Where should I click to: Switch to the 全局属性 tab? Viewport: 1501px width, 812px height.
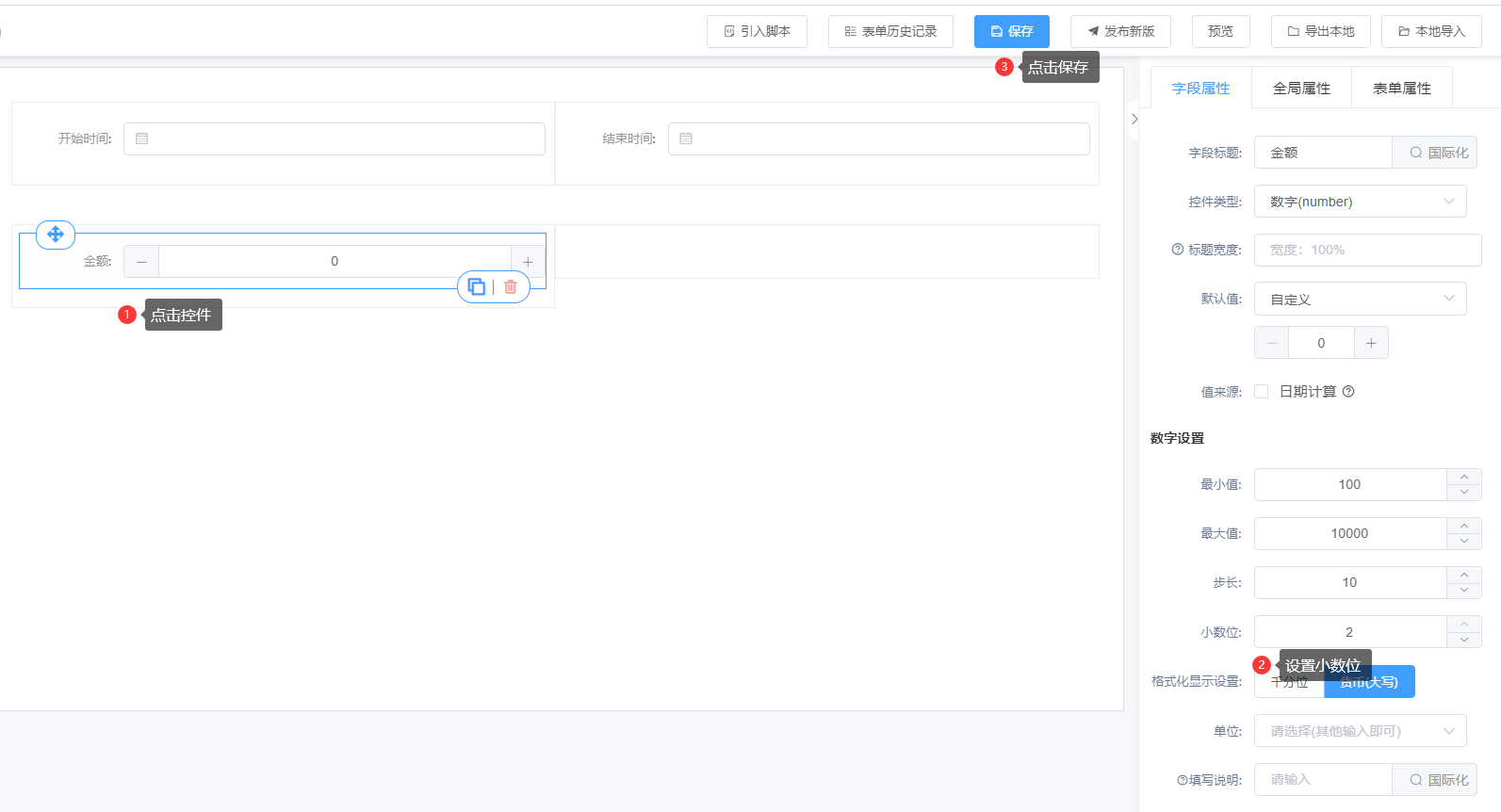tap(1301, 89)
